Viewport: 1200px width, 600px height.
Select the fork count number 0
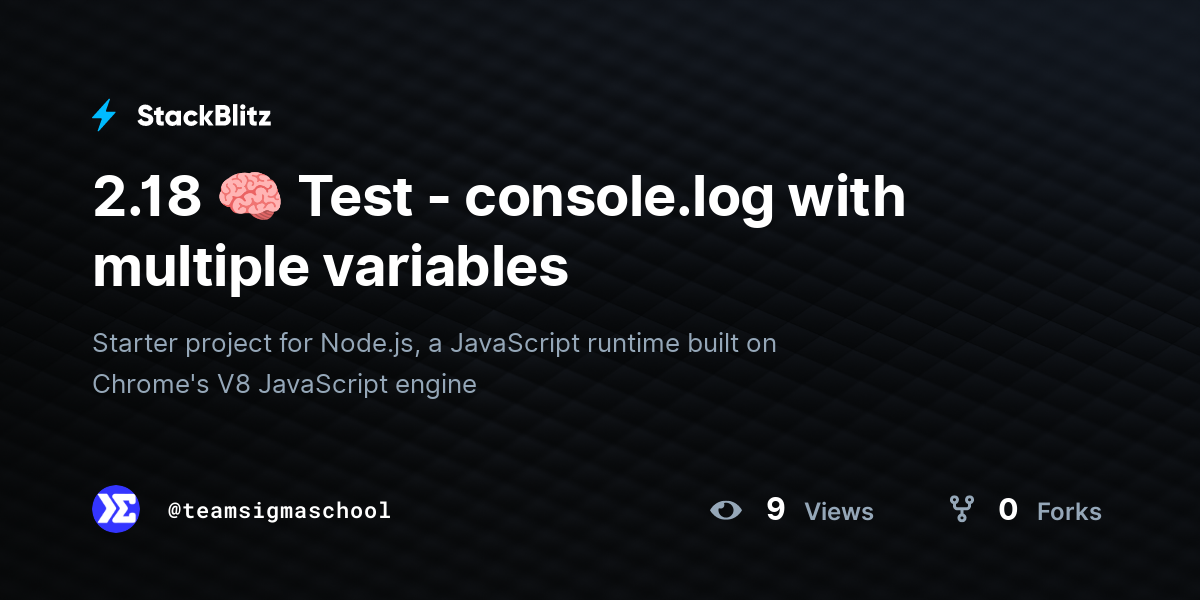tap(1008, 510)
